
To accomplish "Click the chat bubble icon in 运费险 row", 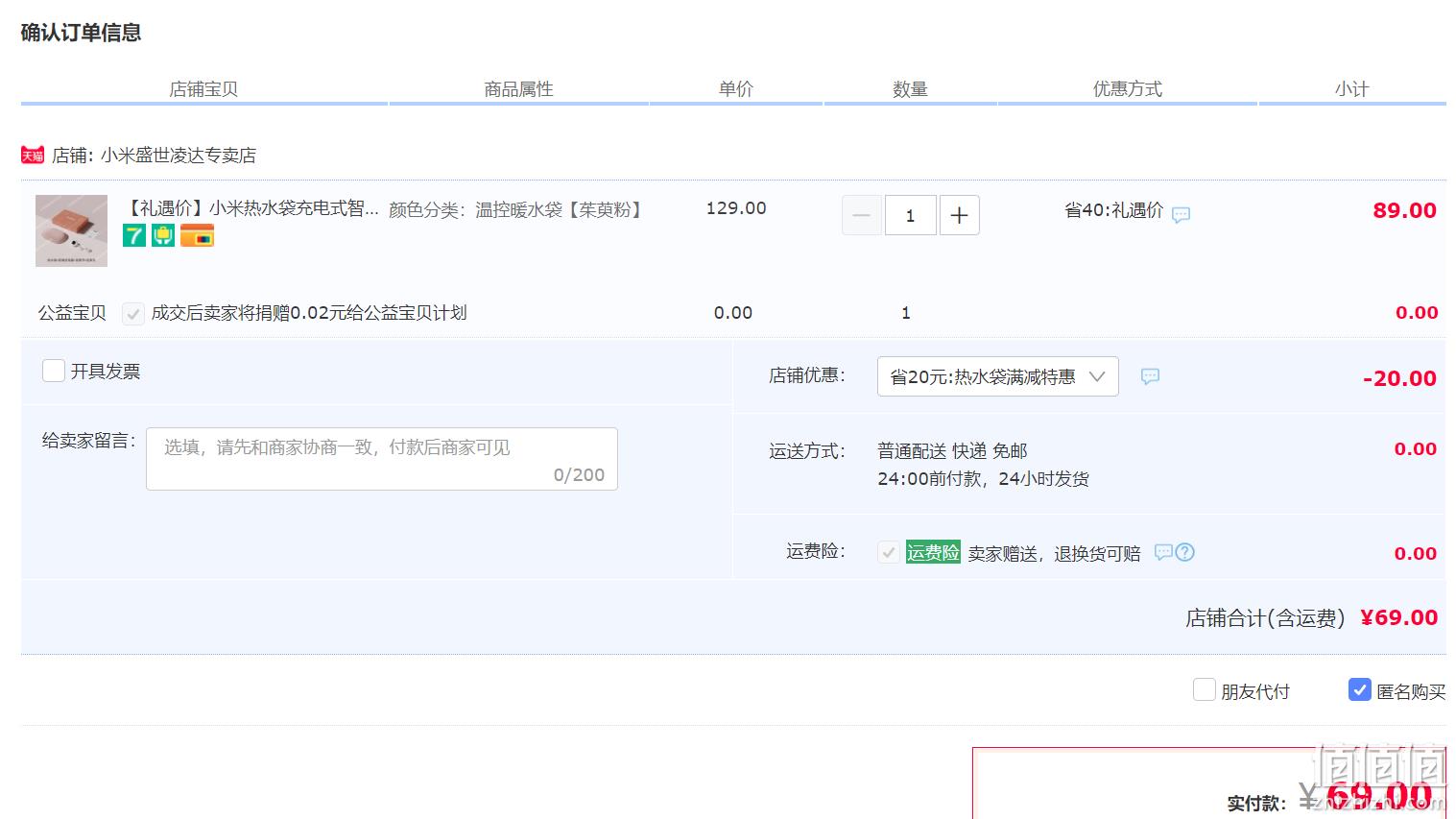I will pos(1163,552).
